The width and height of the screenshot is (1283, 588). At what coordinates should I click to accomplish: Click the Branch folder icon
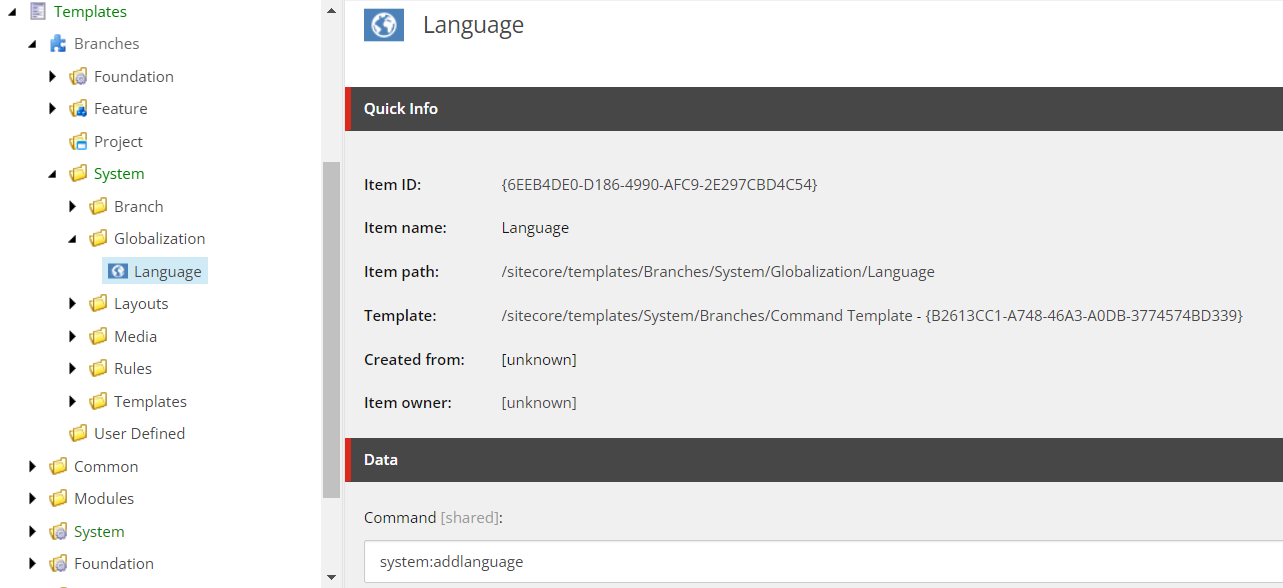(x=98, y=207)
